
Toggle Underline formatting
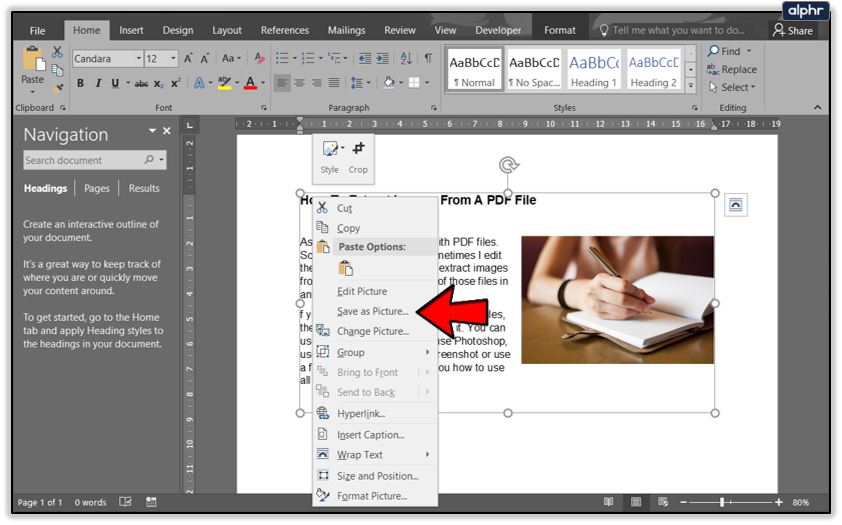click(115, 84)
